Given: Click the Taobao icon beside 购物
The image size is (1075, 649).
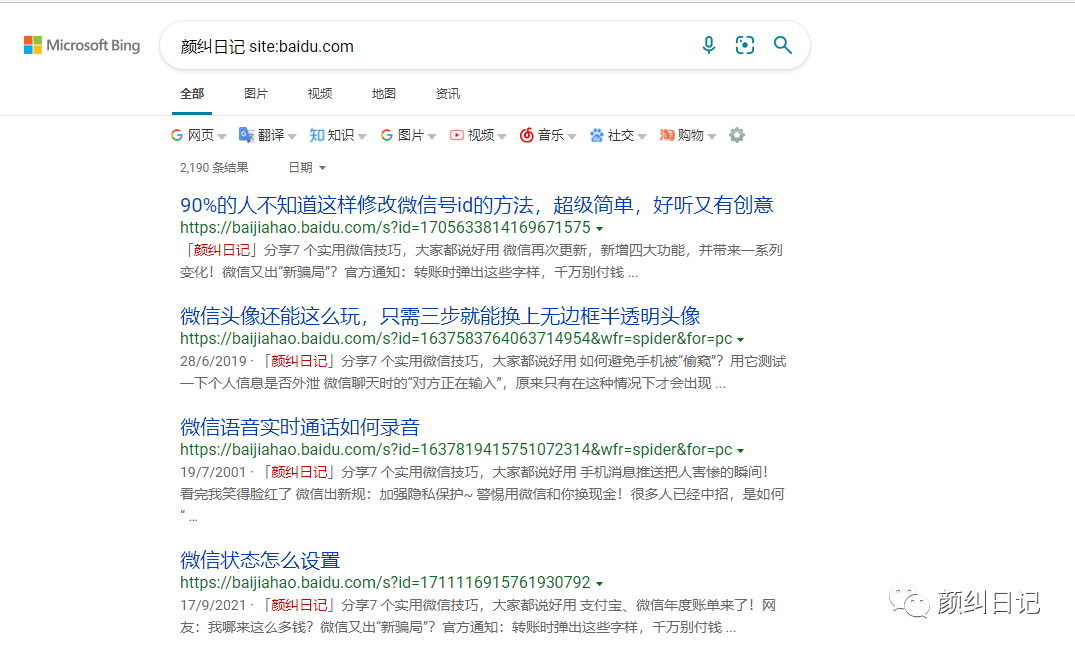Looking at the screenshot, I should (666, 135).
